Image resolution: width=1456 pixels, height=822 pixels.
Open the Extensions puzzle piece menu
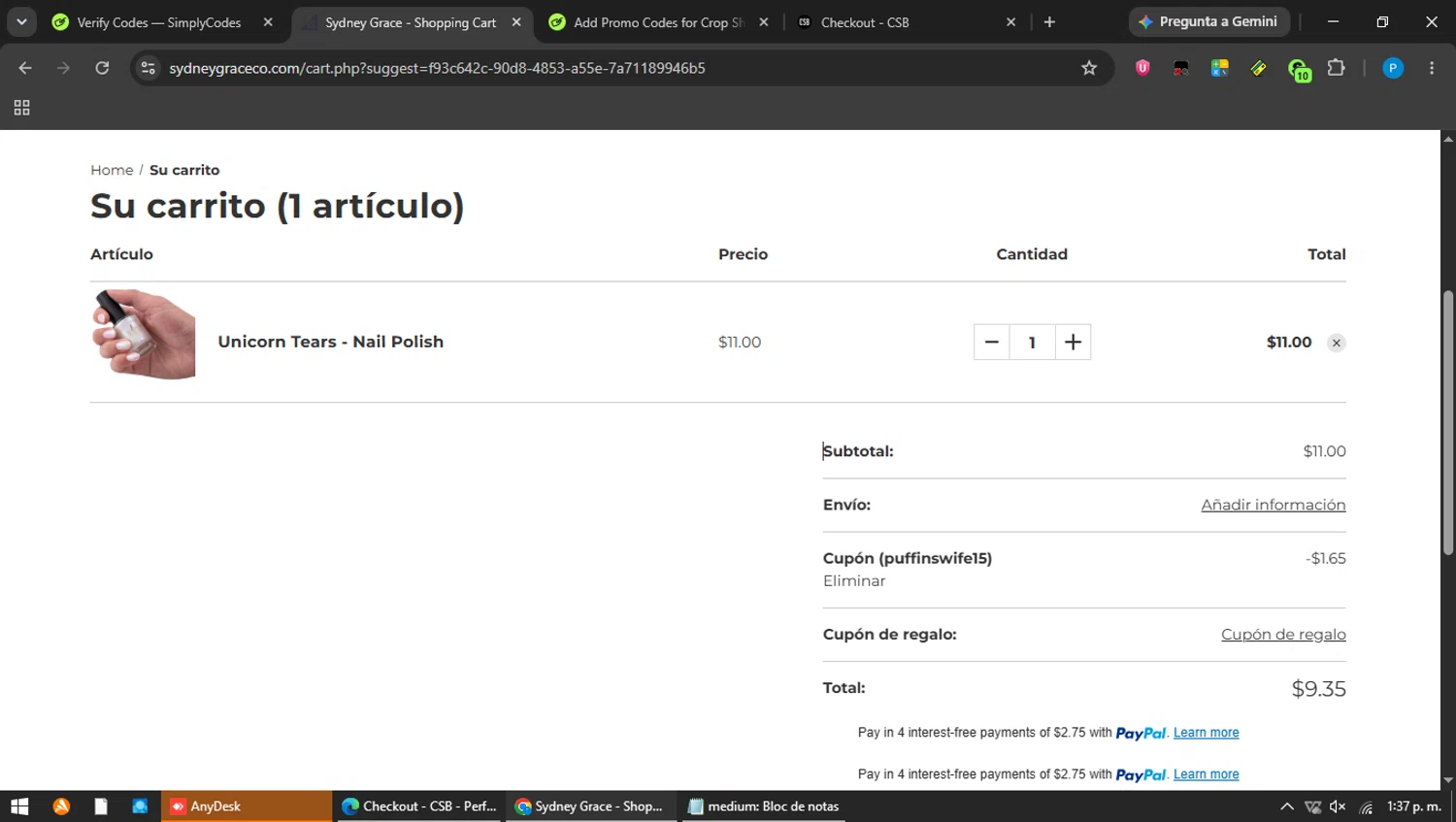pos(1337,68)
